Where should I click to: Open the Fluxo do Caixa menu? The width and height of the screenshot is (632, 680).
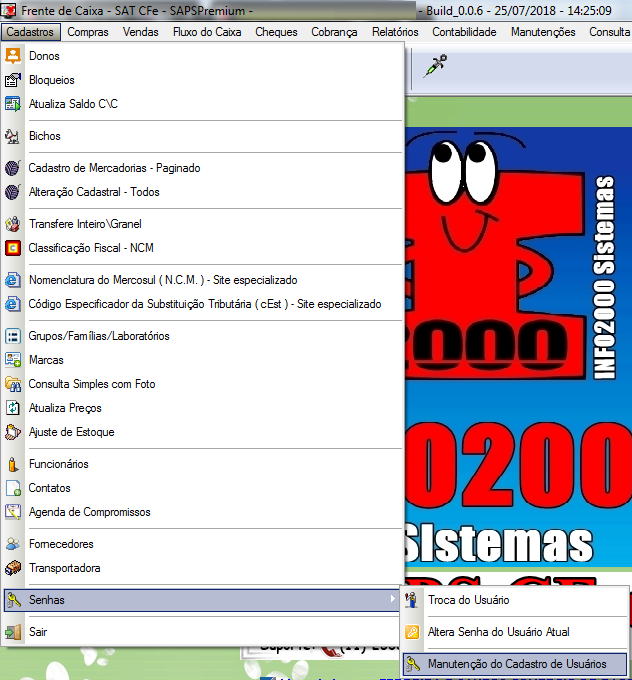coord(207,32)
